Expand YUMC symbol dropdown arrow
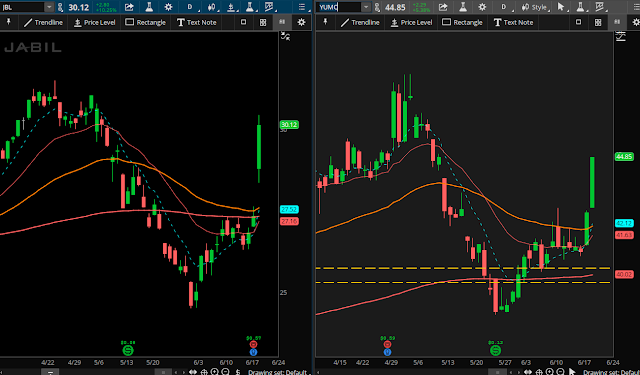Image resolution: width=640 pixels, height=375 pixels. tap(366, 7)
